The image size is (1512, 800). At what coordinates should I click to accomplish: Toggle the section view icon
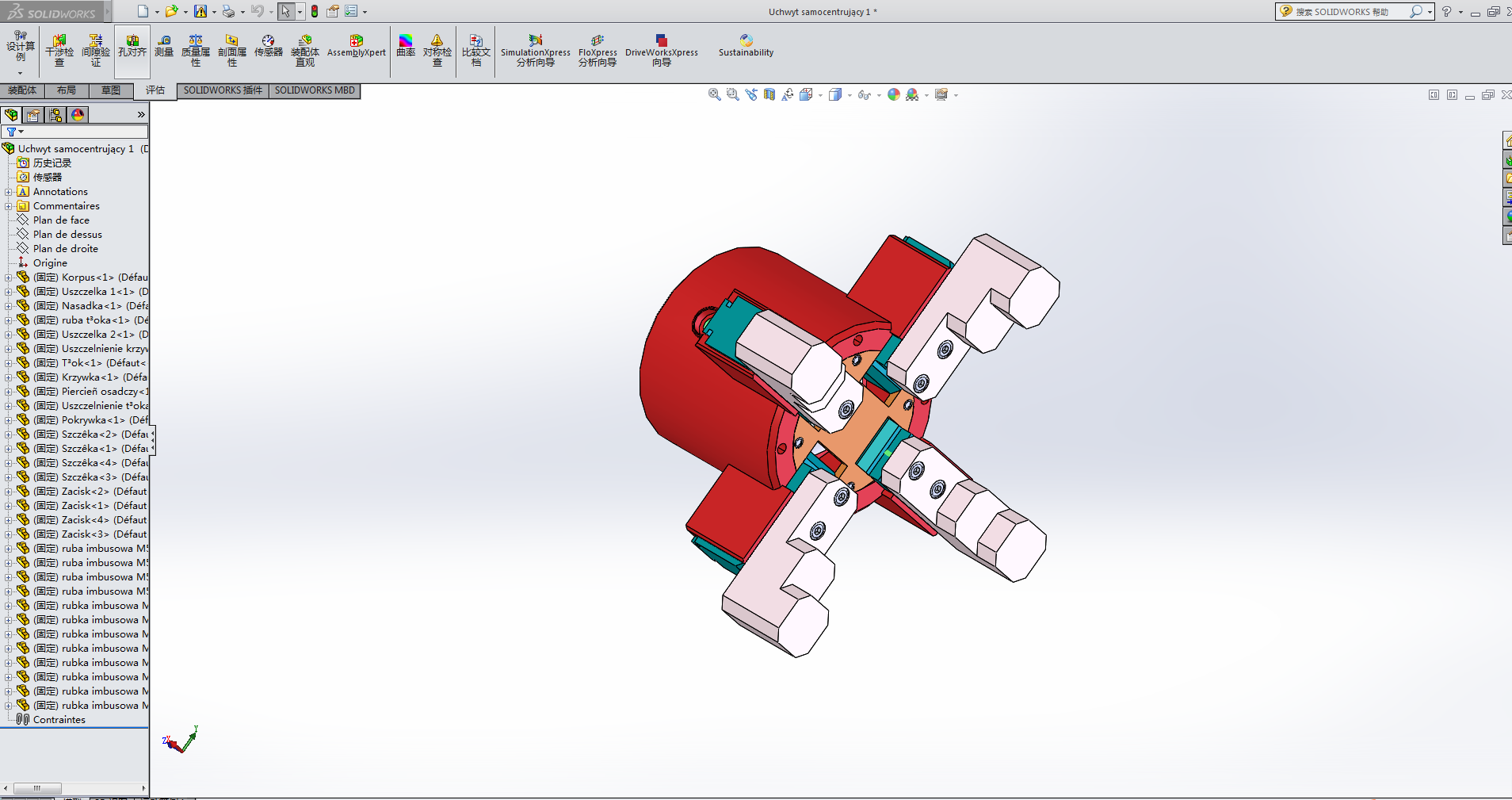pyautogui.click(x=769, y=94)
